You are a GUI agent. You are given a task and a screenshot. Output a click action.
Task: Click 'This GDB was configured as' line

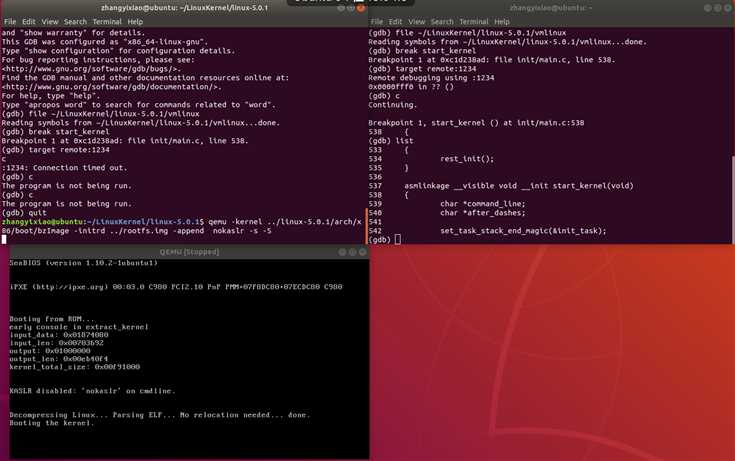click(105, 42)
